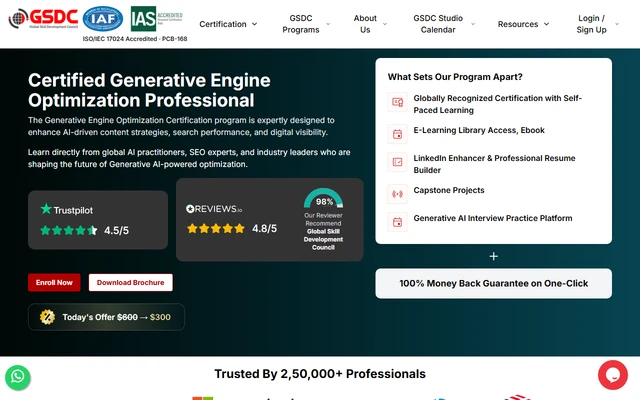Click 'Trusted By 2,50,000+ Professionals' heading
The image size is (640, 400).
320,374
